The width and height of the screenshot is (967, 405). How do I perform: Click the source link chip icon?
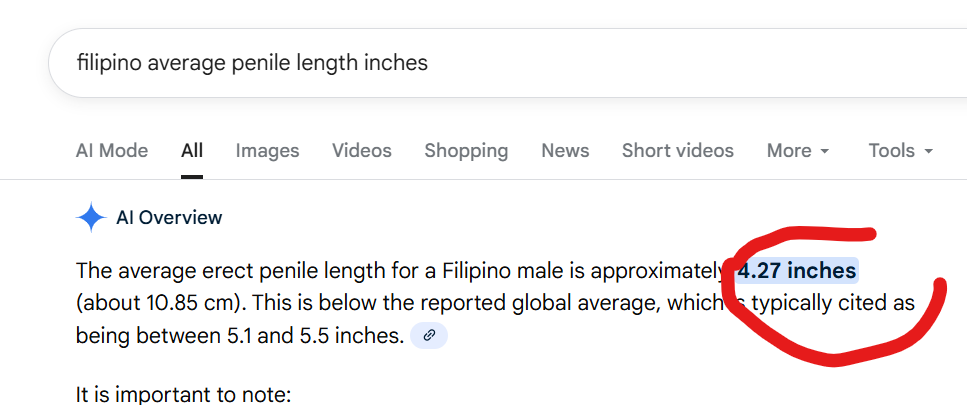click(429, 336)
